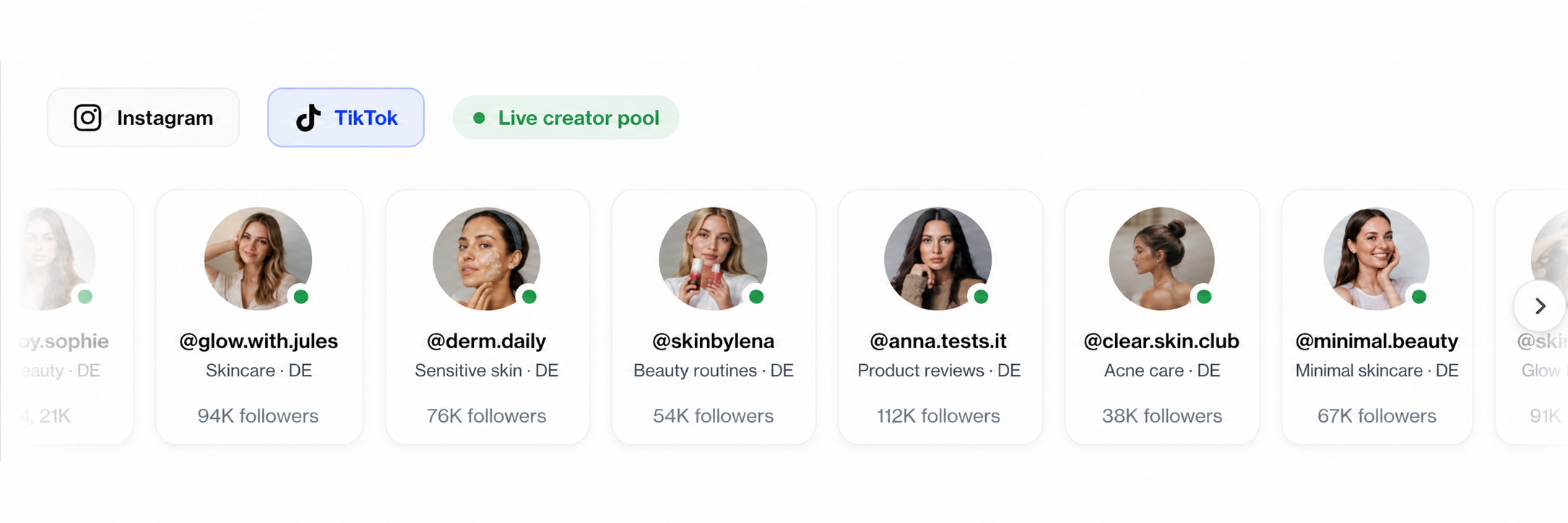The height and width of the screenshot is (523, 1568).
Task: Open the @derm.daily profile photo
Action: (x=487, y=259)
